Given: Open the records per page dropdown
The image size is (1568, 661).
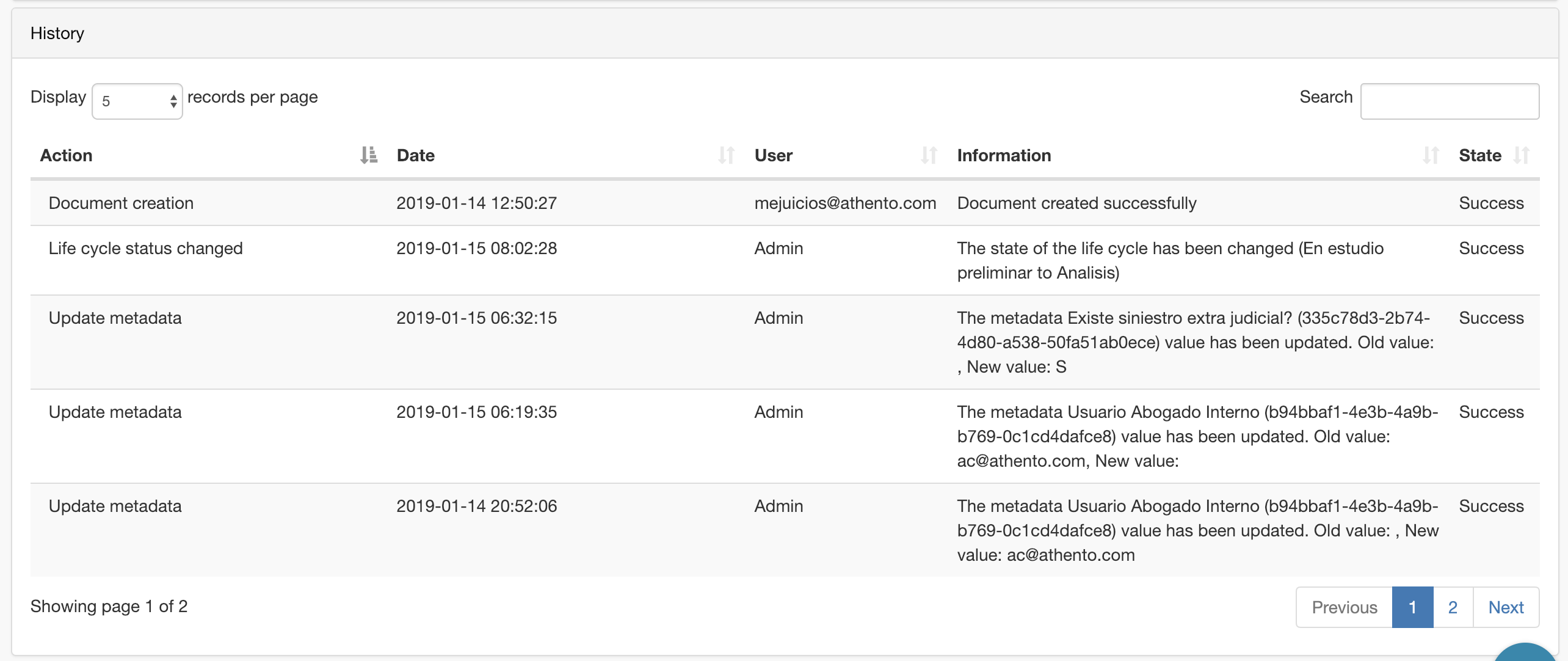Looking at the screenshot, I should (137, 101).
